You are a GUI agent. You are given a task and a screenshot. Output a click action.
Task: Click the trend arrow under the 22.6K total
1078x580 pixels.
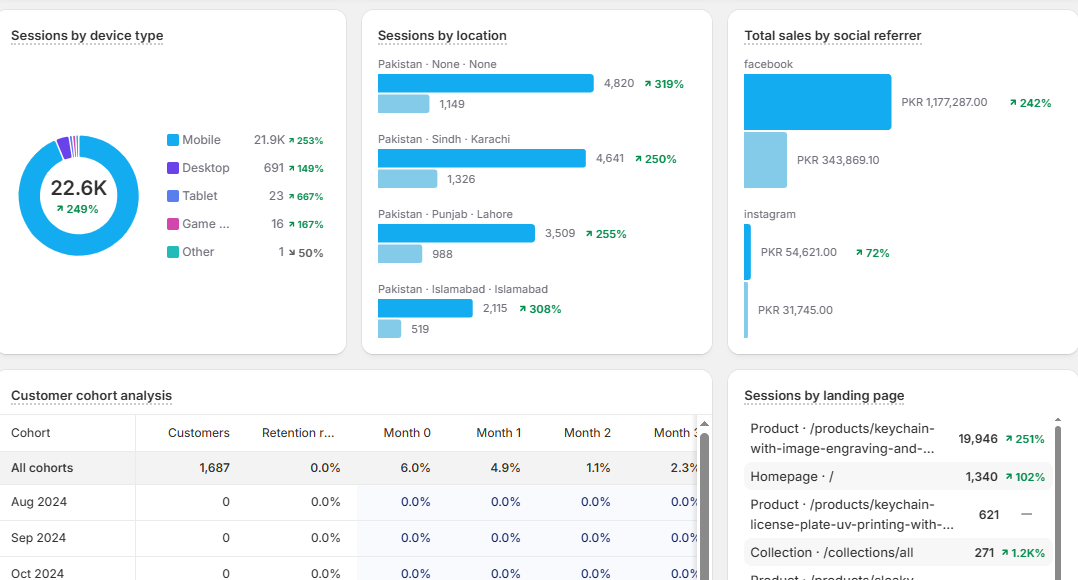click(x=60, y=209)
